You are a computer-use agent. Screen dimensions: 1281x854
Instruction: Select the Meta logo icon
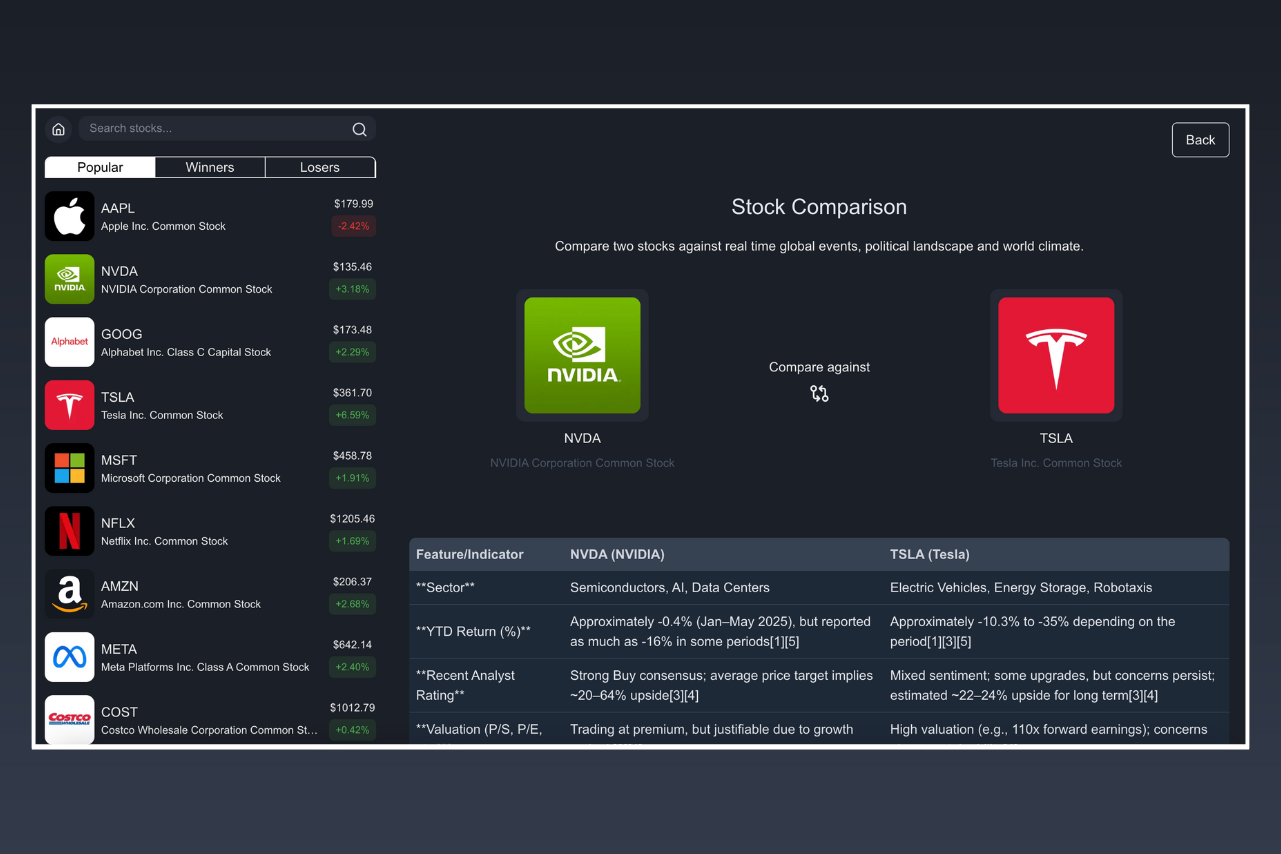point(70,657)
